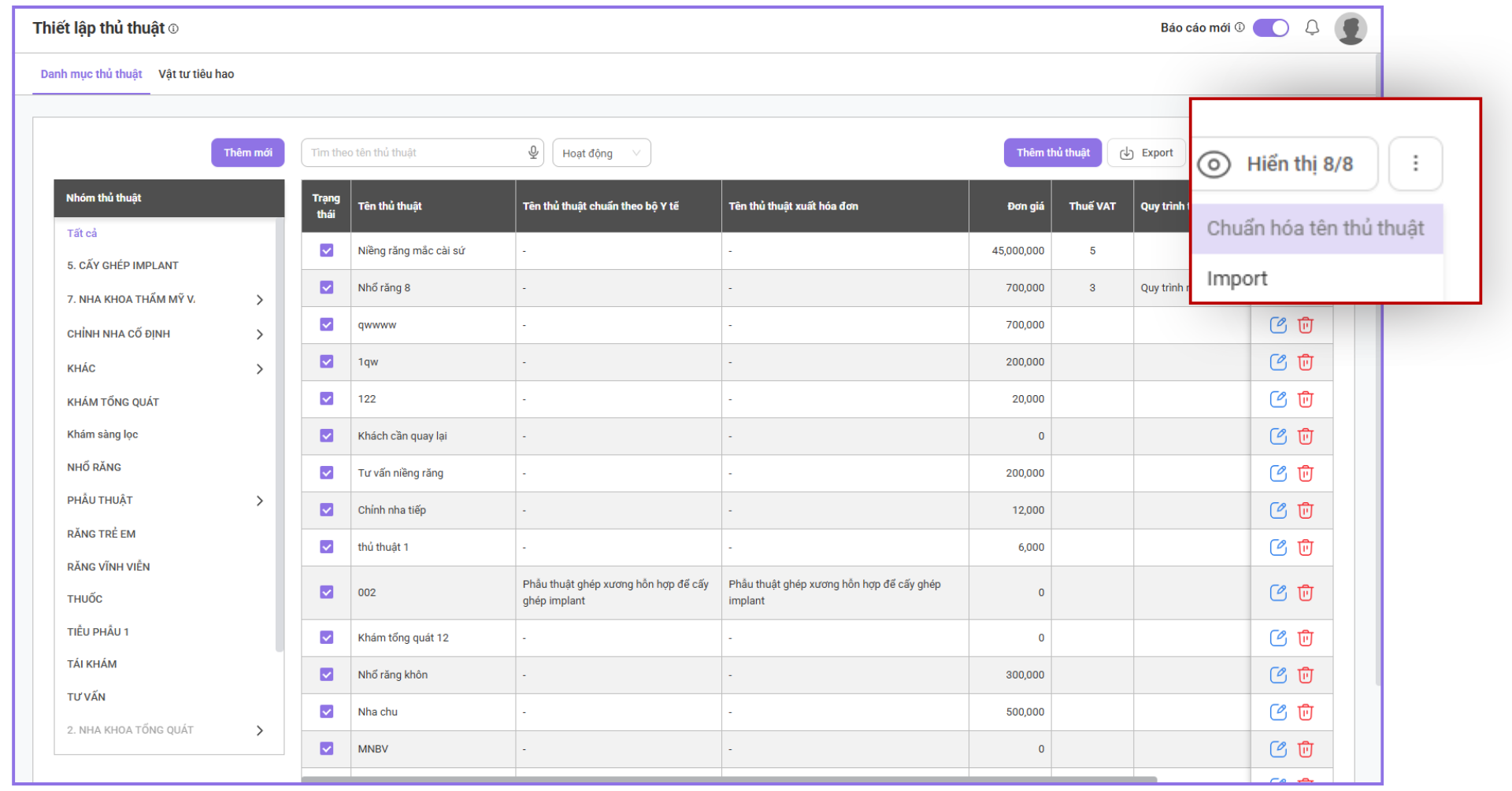Click delete icon for Nha chu row
The height and width of the screenshot is (791, 1512).
coord(1306,712)
